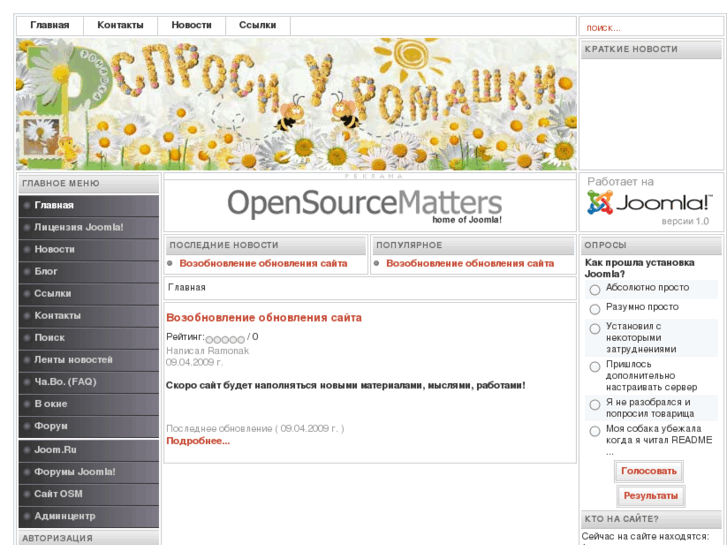The width and height of the screenshot is (727, 545).
Task: Choose the 'Разумно просто' radio button
Action: tap(594, 308)
